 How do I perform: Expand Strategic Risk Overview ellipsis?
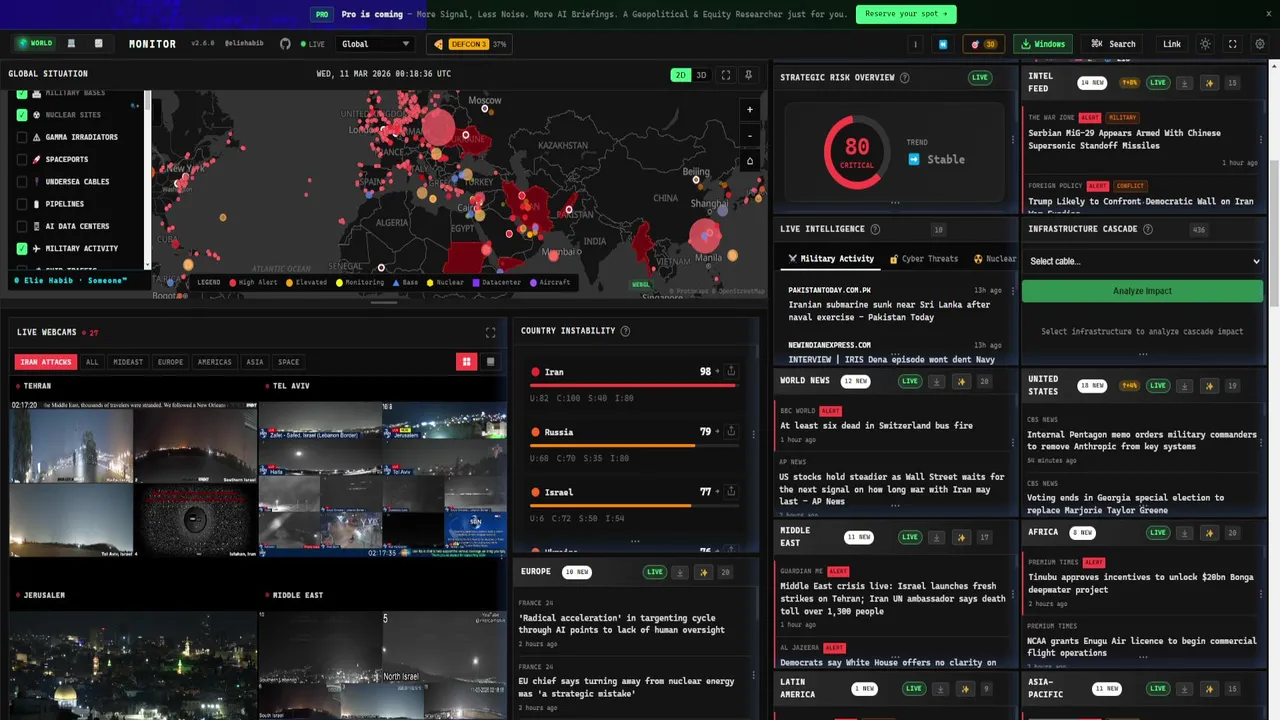(895, 203)
